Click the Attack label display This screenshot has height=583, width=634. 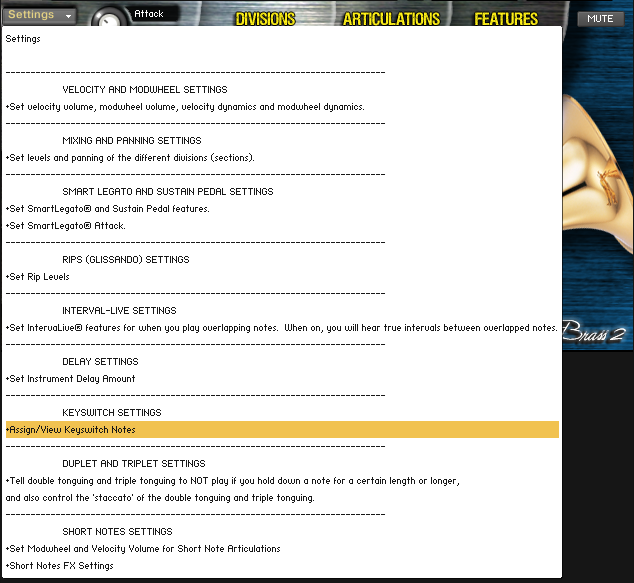tap(153, 14)
